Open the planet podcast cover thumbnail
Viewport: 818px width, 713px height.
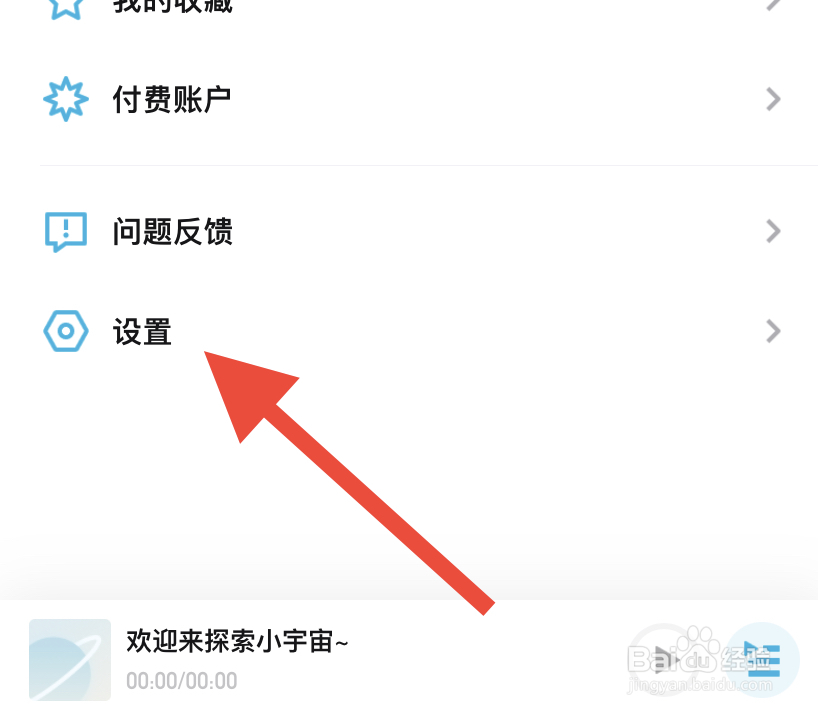(70, 660)
